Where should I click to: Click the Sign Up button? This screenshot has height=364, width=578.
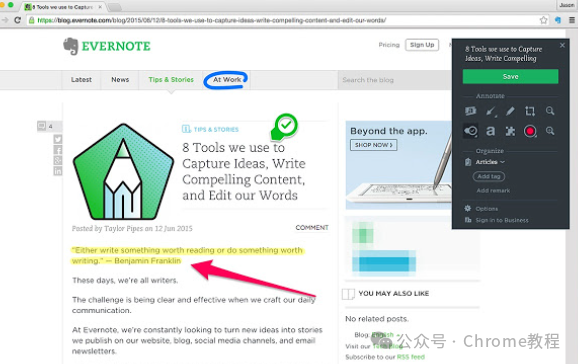(x=422, y=45)
